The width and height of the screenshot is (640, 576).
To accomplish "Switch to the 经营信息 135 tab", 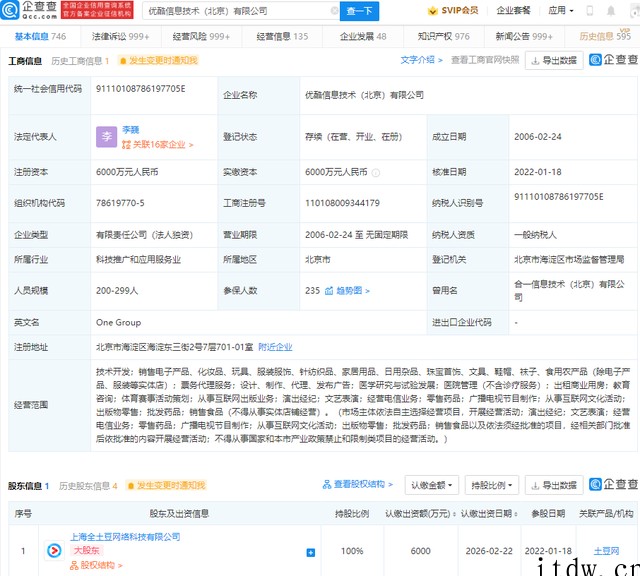I will (282, 36).
